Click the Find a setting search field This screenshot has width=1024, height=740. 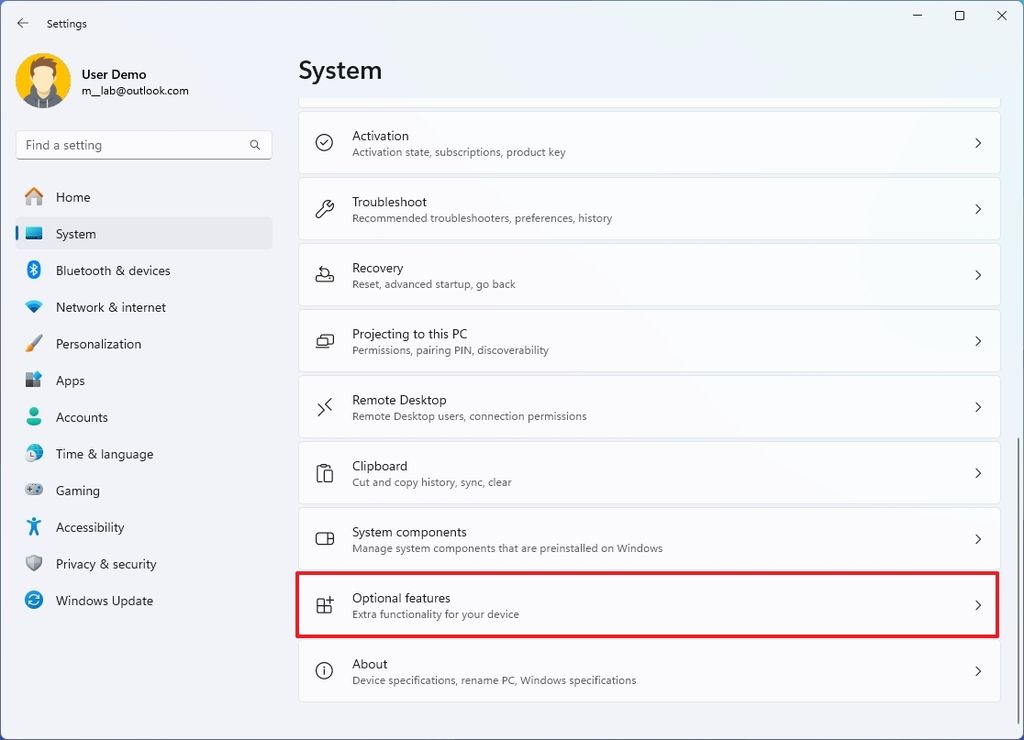(143, 144)
